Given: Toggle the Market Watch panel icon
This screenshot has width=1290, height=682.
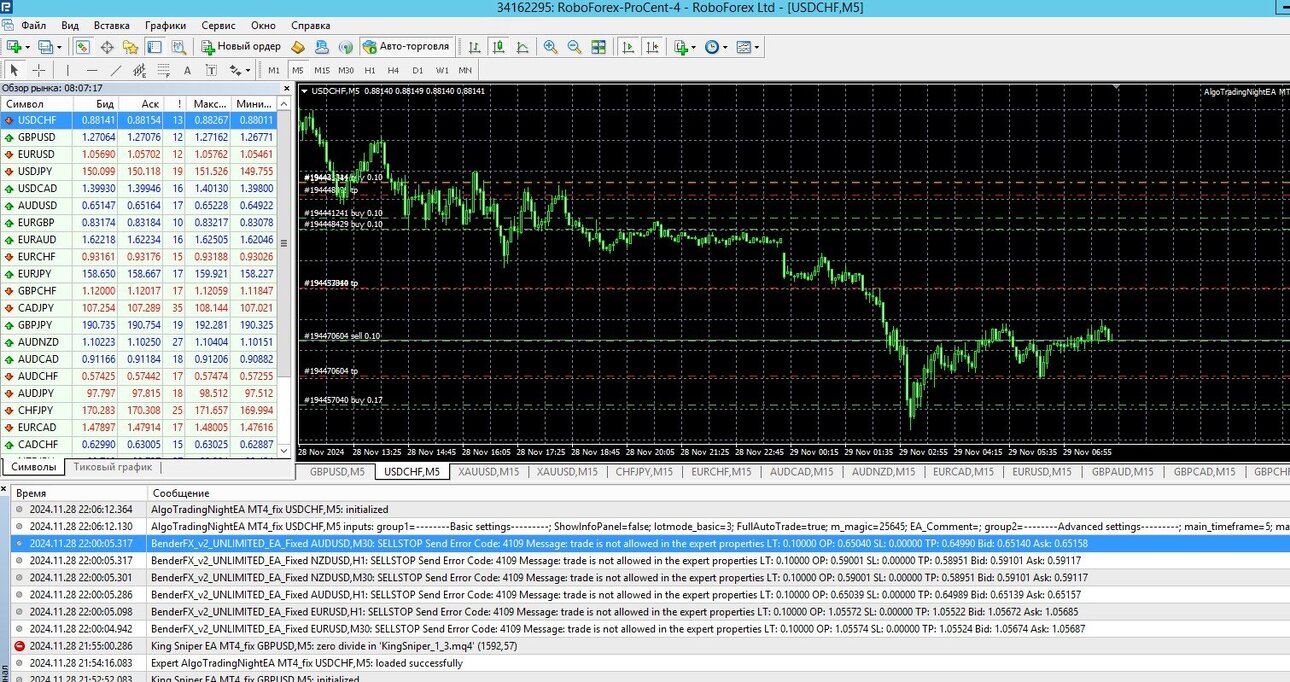Looking at the screenshot, I should pos(82,47).
